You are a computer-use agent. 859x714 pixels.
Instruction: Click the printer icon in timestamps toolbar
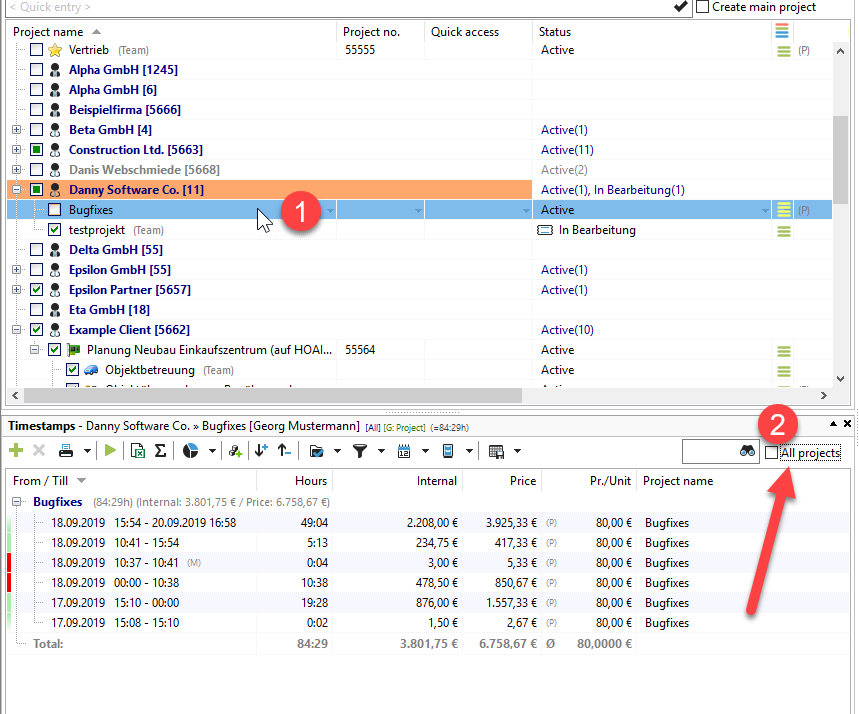coord(65,451)
